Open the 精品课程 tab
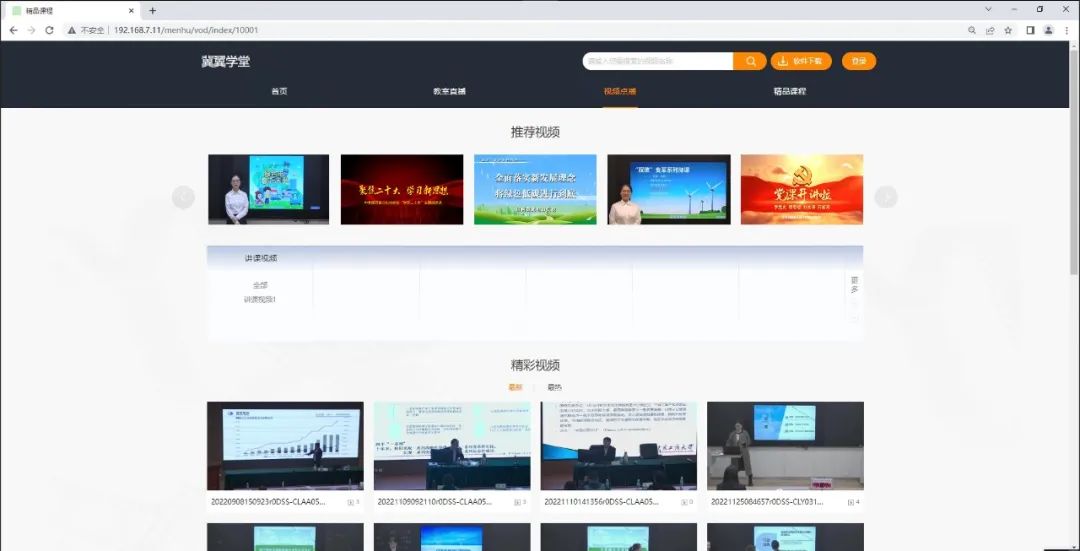 click(x=789, y=91)
